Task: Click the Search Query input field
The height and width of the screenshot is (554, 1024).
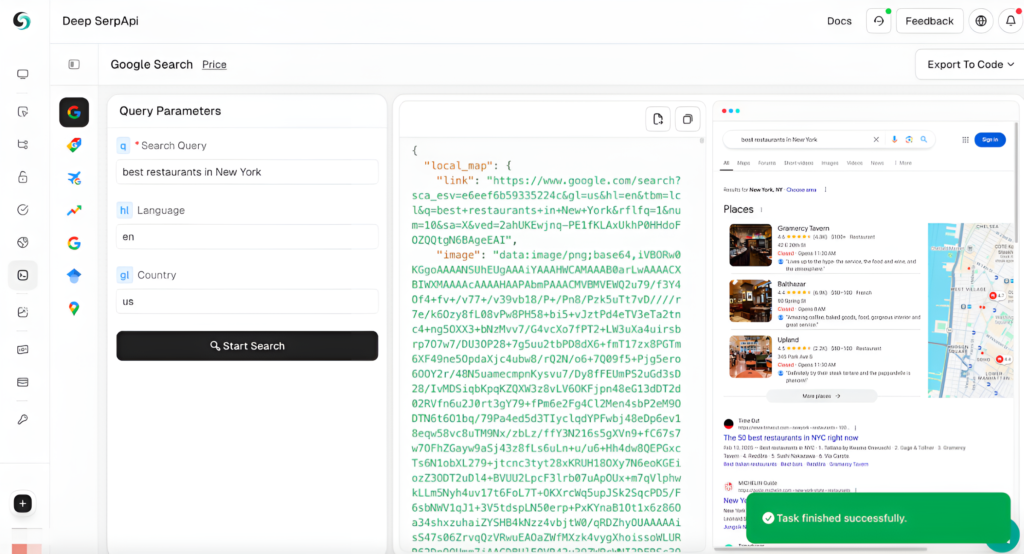Action: pos(247,172)
